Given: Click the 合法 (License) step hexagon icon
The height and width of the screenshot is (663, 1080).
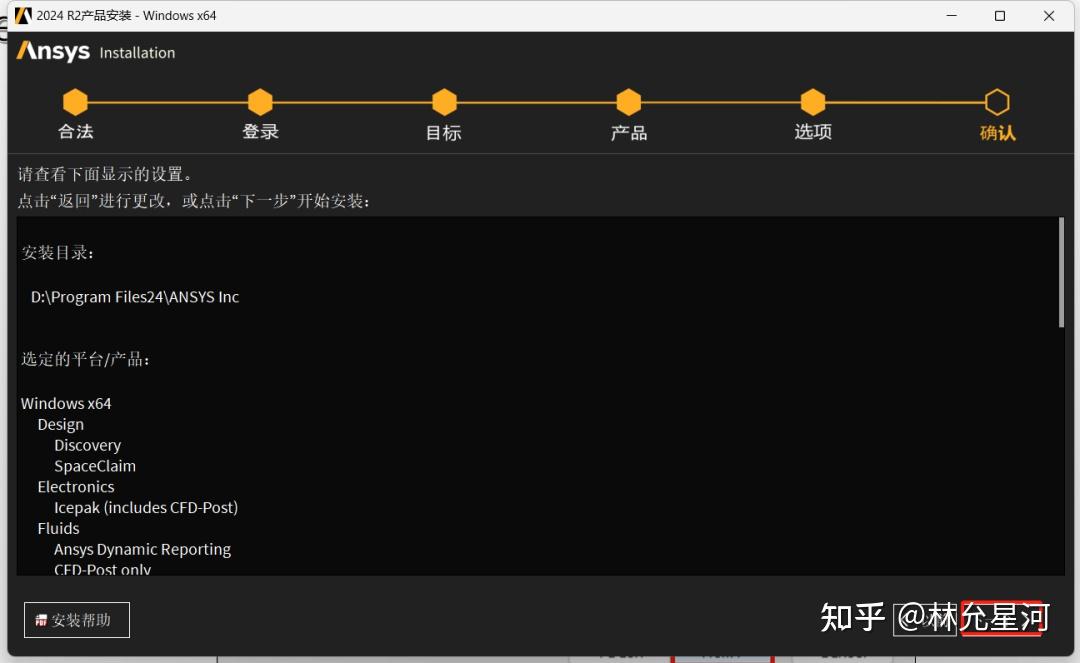Looking at the screenshot, I should point(75,101).
